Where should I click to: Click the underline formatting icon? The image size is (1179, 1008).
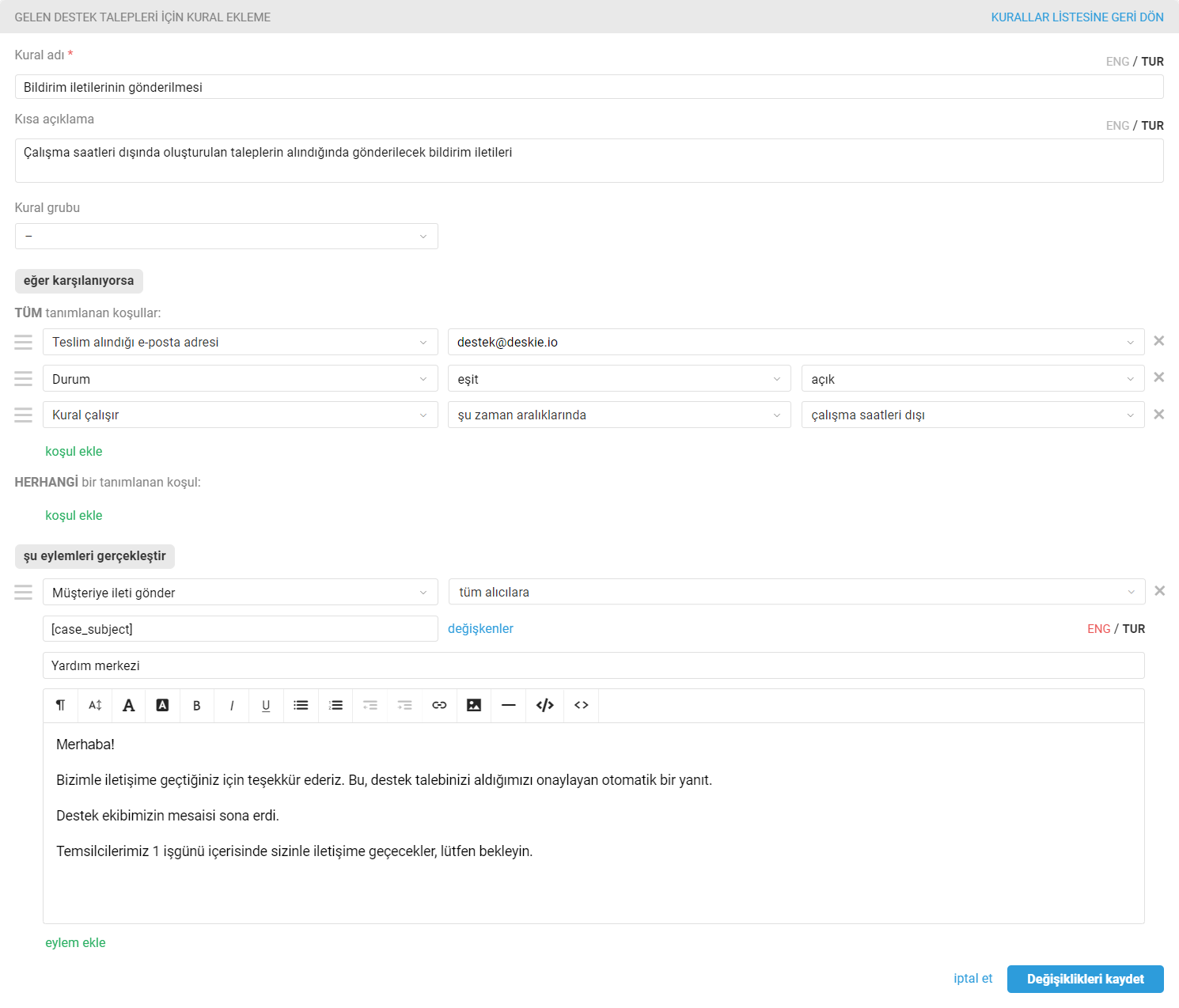[266, 706]
